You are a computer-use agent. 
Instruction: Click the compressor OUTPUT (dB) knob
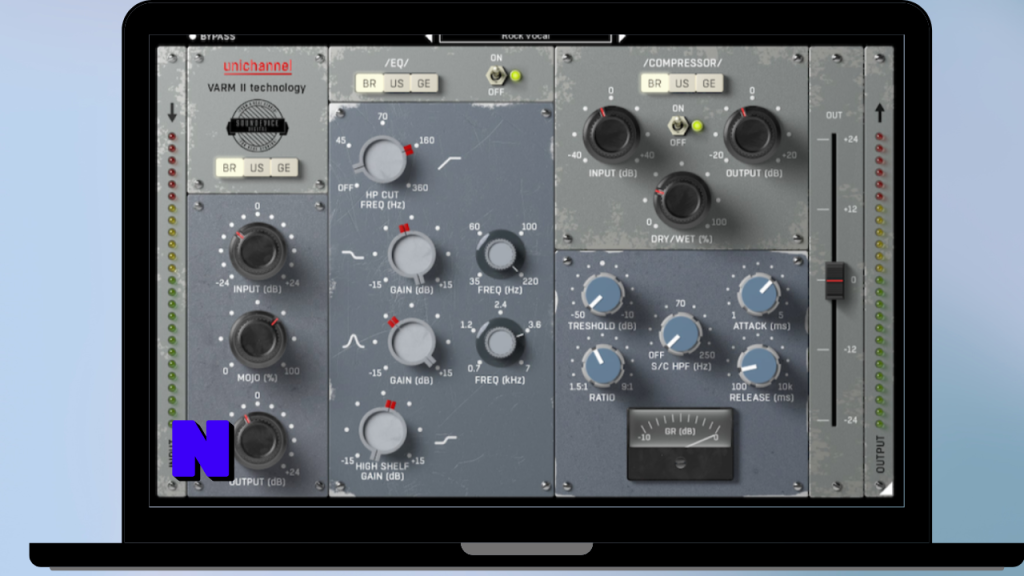pos(752,134)
